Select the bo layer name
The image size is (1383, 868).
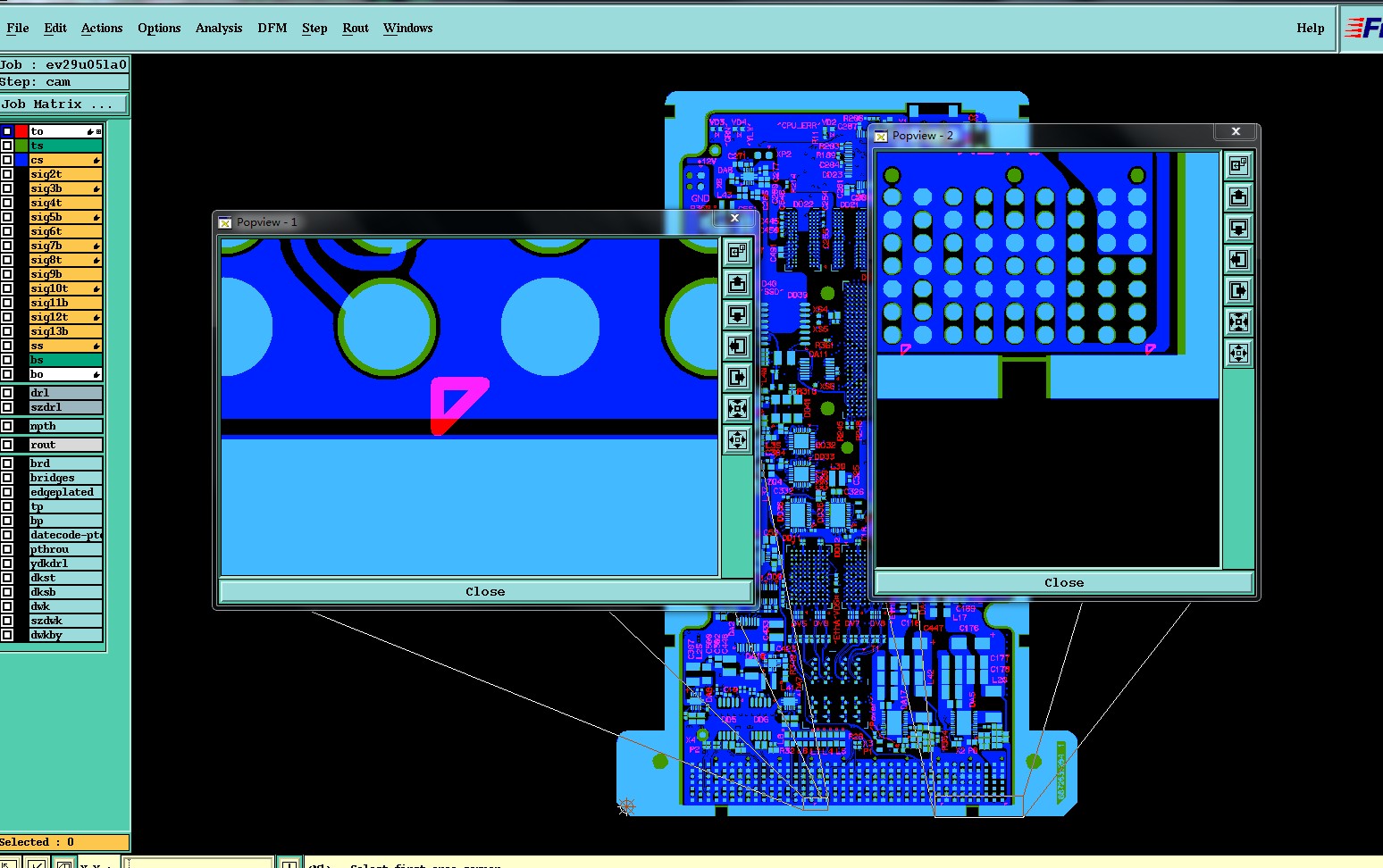tap(66, 374)
